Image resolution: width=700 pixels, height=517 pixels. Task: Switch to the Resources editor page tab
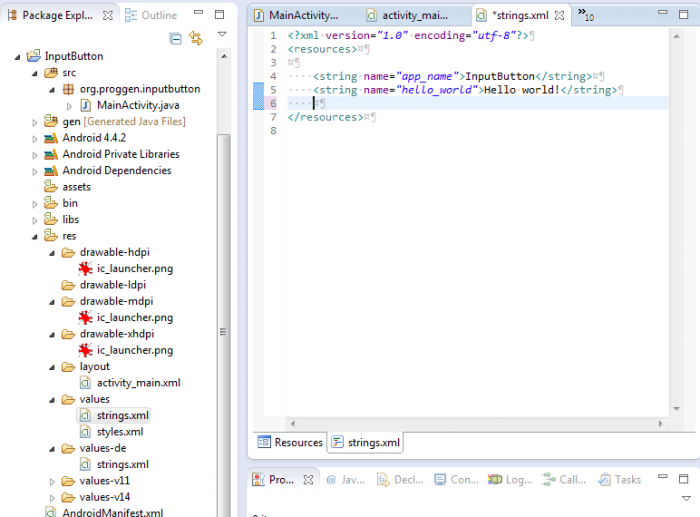coord(291,442)
